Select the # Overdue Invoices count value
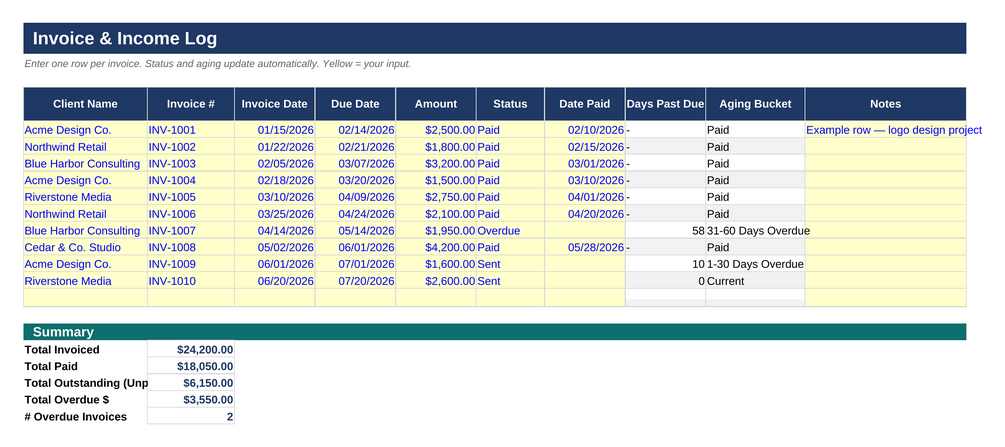1005x447 pixels. [x=190, y=417]
